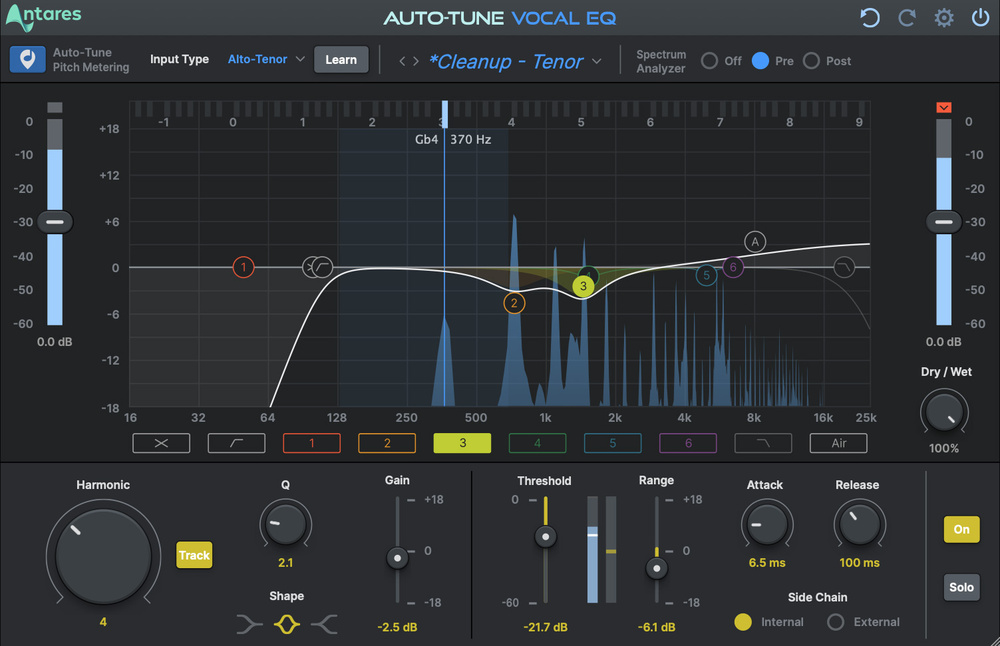Select the high-pass filter icon
Screen dimensions: 1000x646
pyautogui.click(x=236, y=443)
